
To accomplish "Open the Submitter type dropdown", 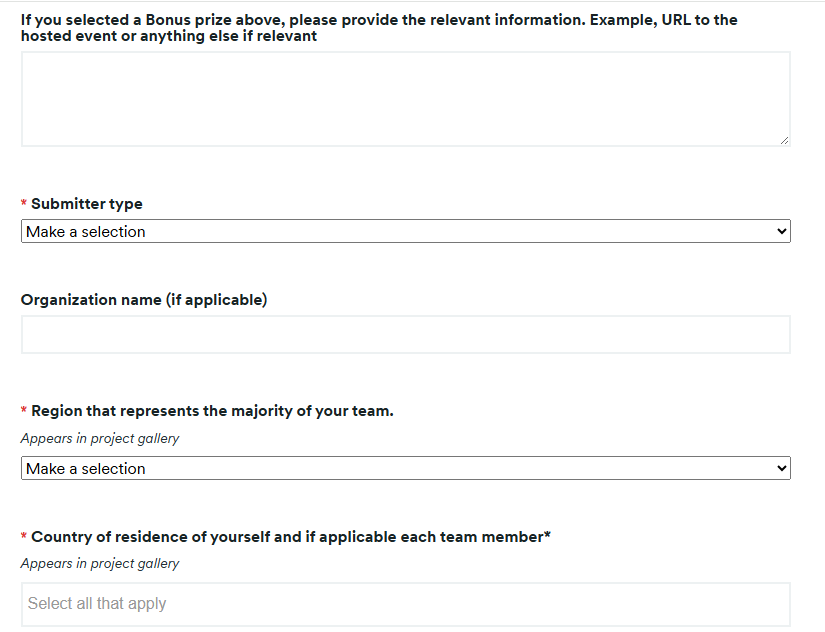I will point(406,231).
